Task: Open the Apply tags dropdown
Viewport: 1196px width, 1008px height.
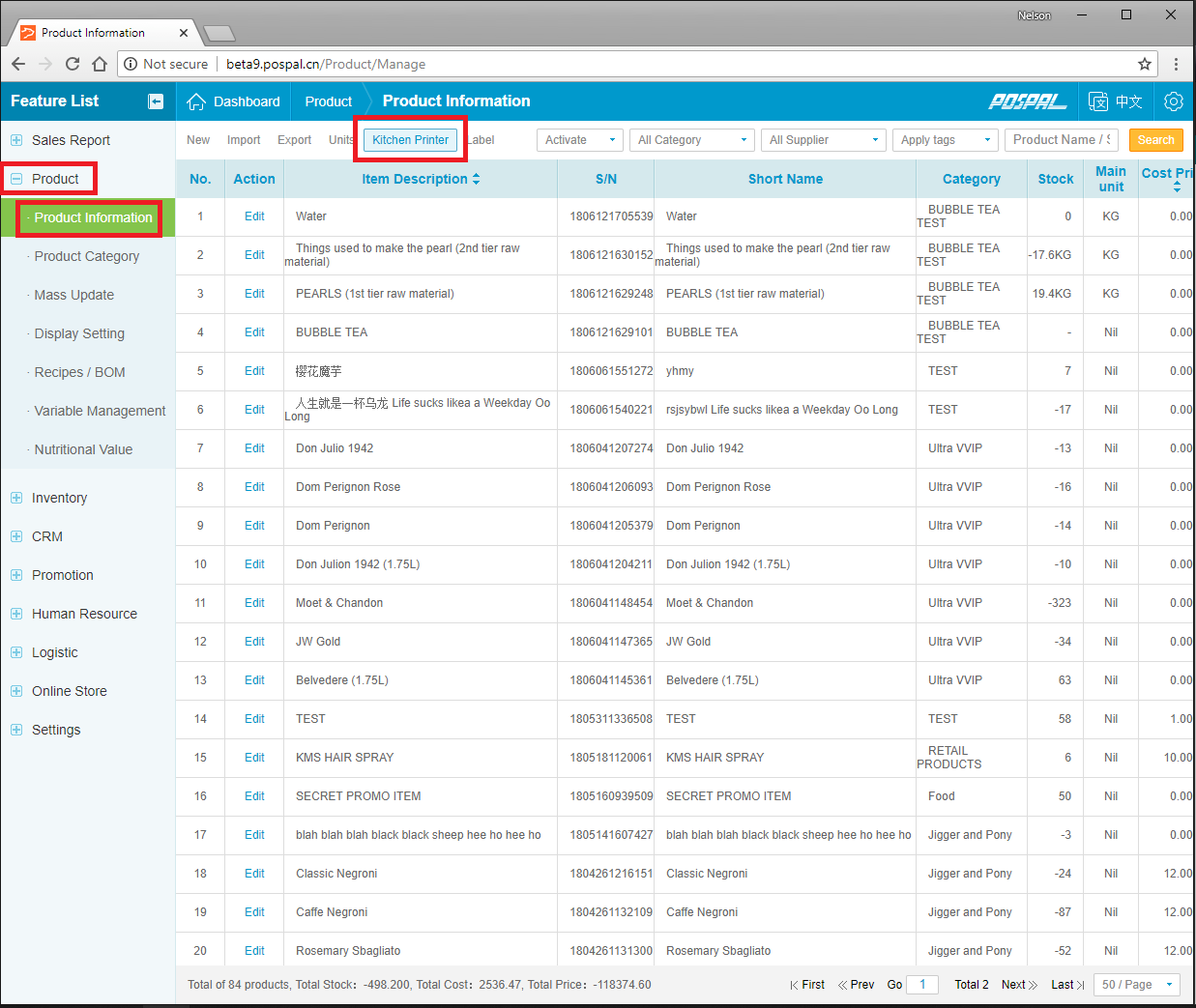Action: [945, 140]
